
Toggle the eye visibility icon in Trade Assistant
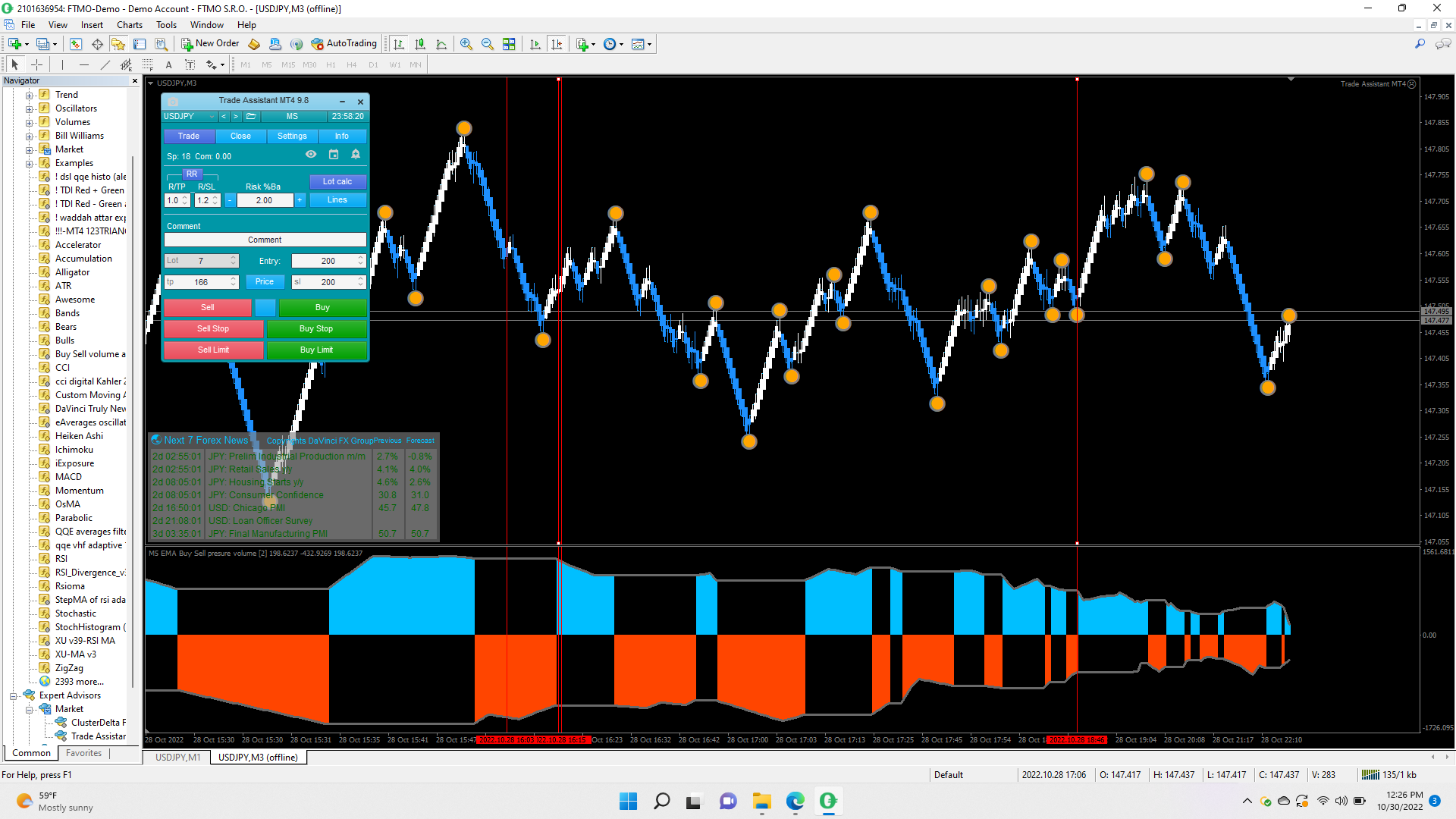point(311,155)
